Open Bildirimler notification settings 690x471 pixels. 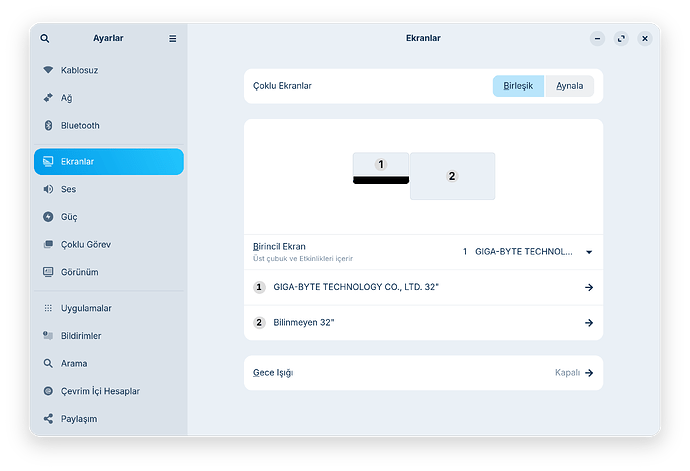click(109, 336)
